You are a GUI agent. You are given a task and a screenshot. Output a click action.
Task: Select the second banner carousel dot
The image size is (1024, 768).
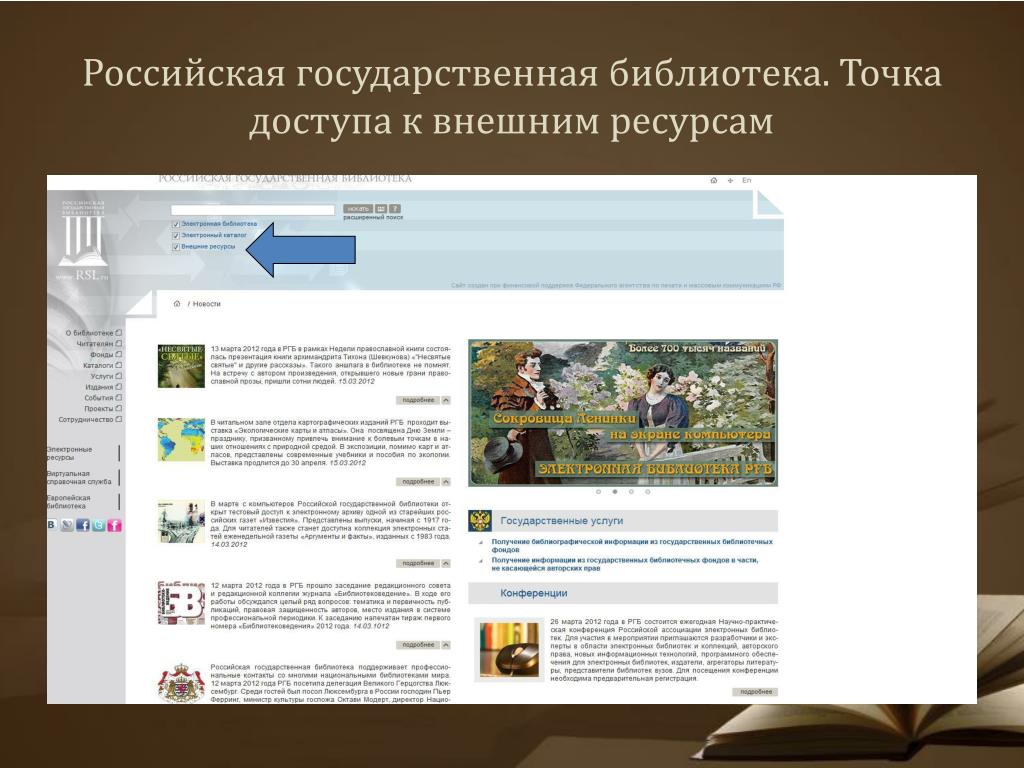coord(615,492)
